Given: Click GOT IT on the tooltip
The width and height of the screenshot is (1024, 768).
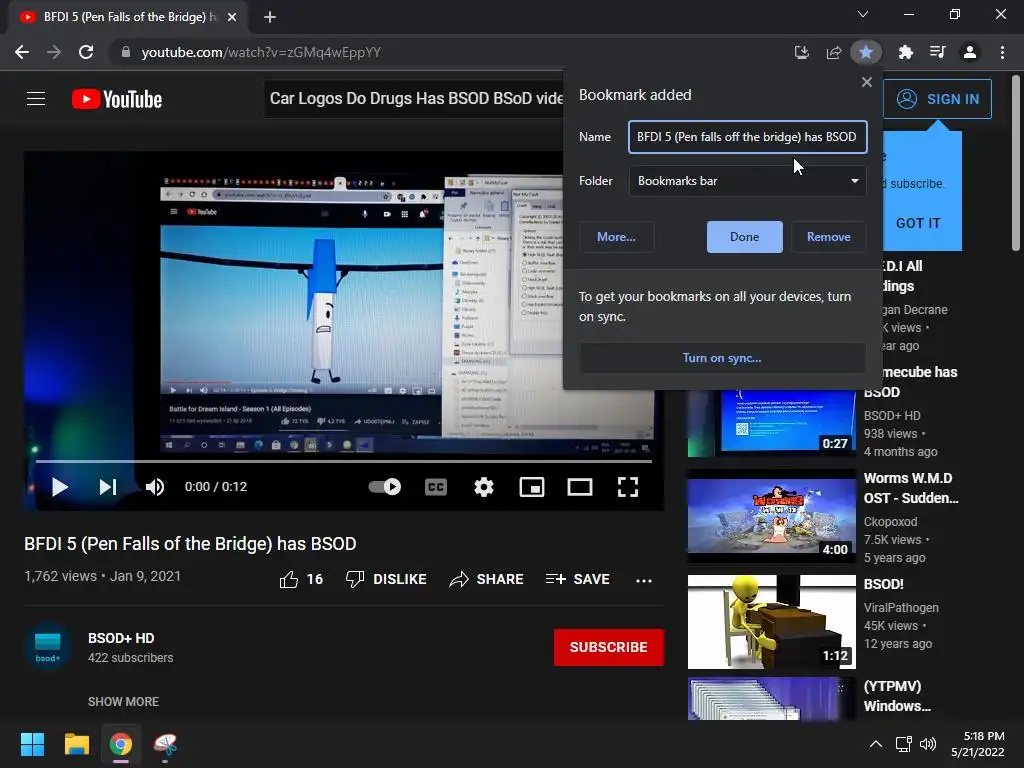Looking at the screenshot, I should point(918,223).
